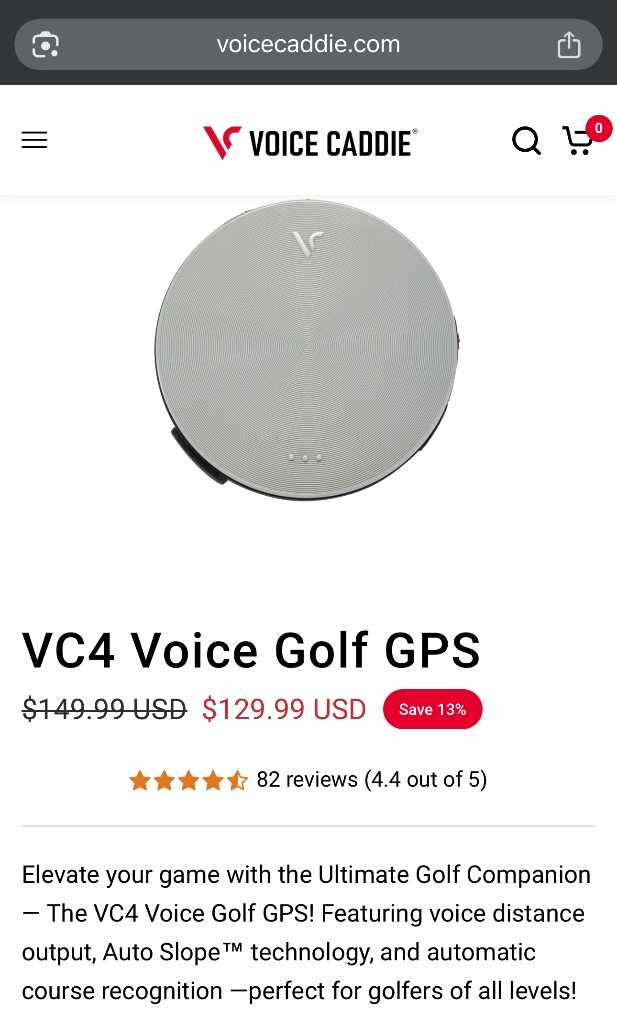The height and width of the screenshot is (1024, 617).
Task: Open the hamburger navigation menu
Action: point(35,140)
